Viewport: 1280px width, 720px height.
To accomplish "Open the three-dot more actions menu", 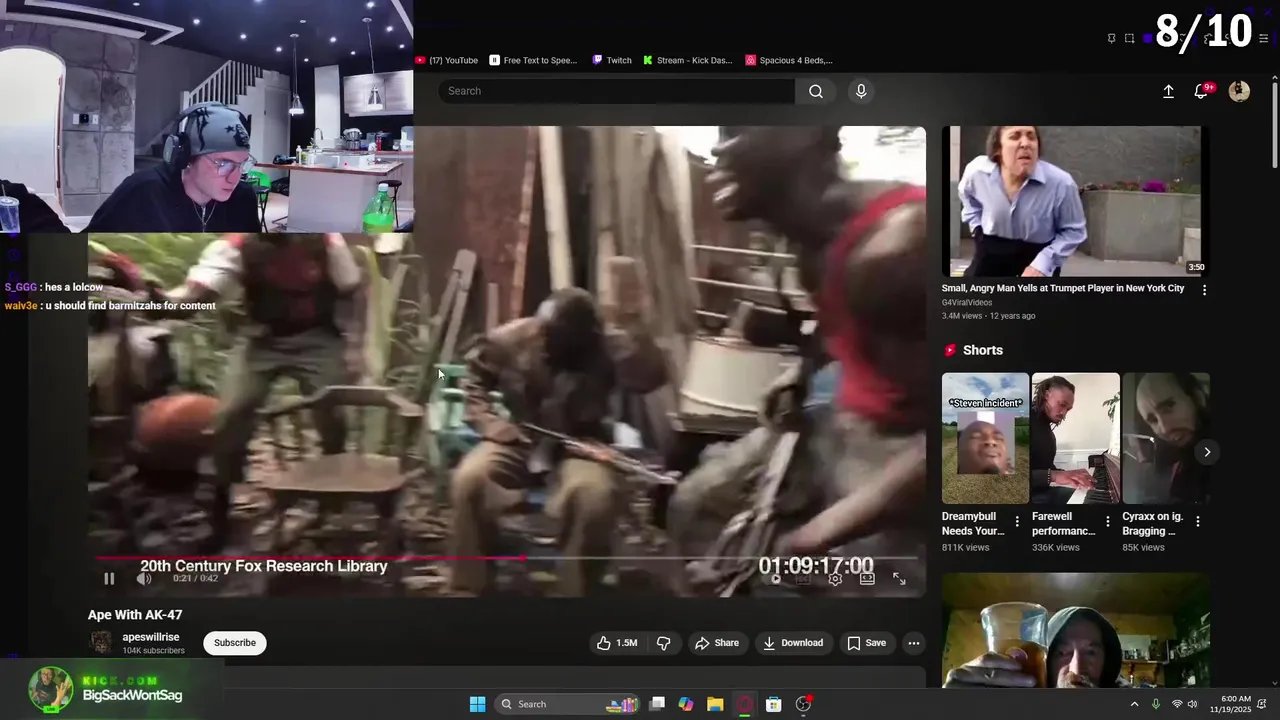I will pyautogui.click(x=913, y=643).
